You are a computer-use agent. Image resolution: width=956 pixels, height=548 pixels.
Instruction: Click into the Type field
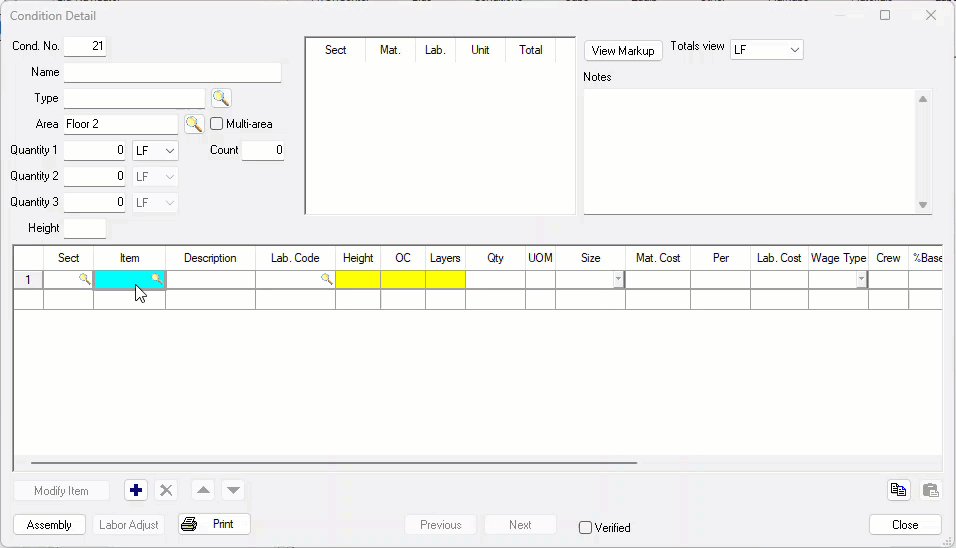[x=135, y=98]
